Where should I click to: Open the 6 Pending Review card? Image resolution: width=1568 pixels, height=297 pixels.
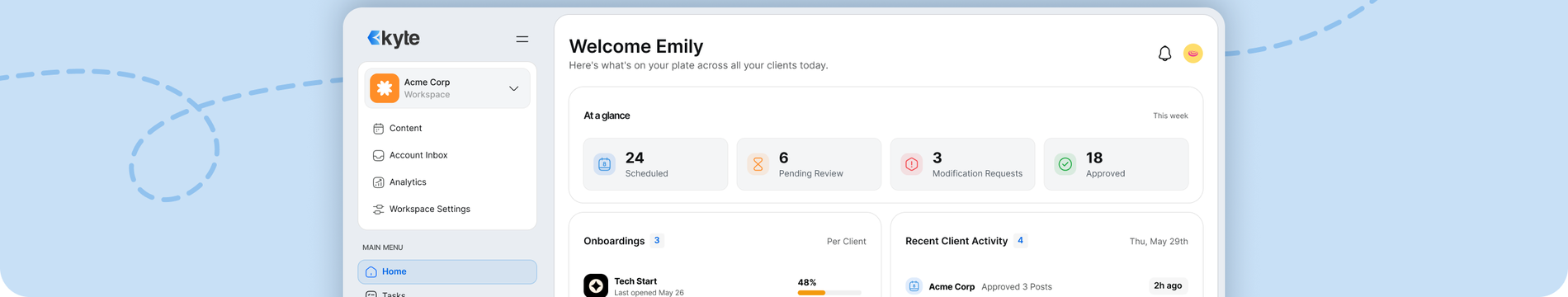tap(809, 164)
